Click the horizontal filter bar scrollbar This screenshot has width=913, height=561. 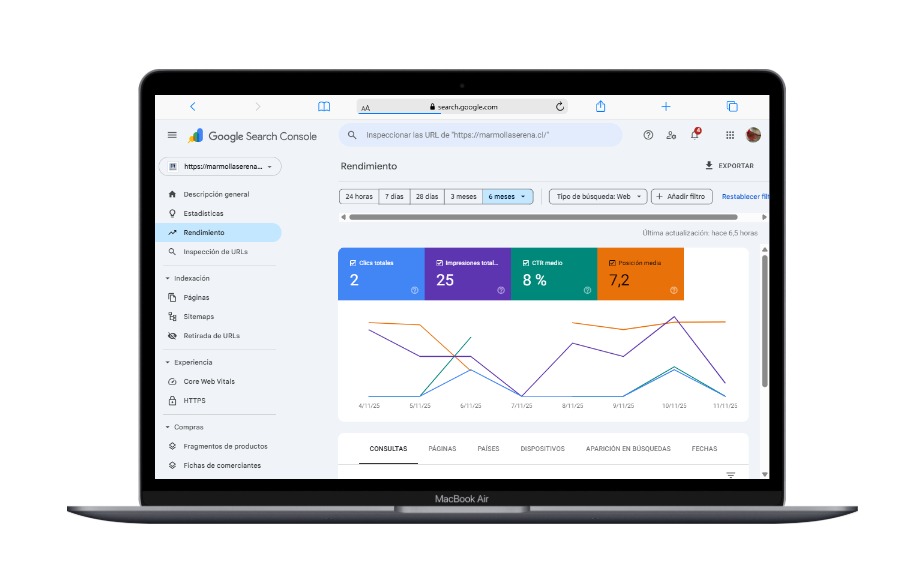tap(542, 216)
